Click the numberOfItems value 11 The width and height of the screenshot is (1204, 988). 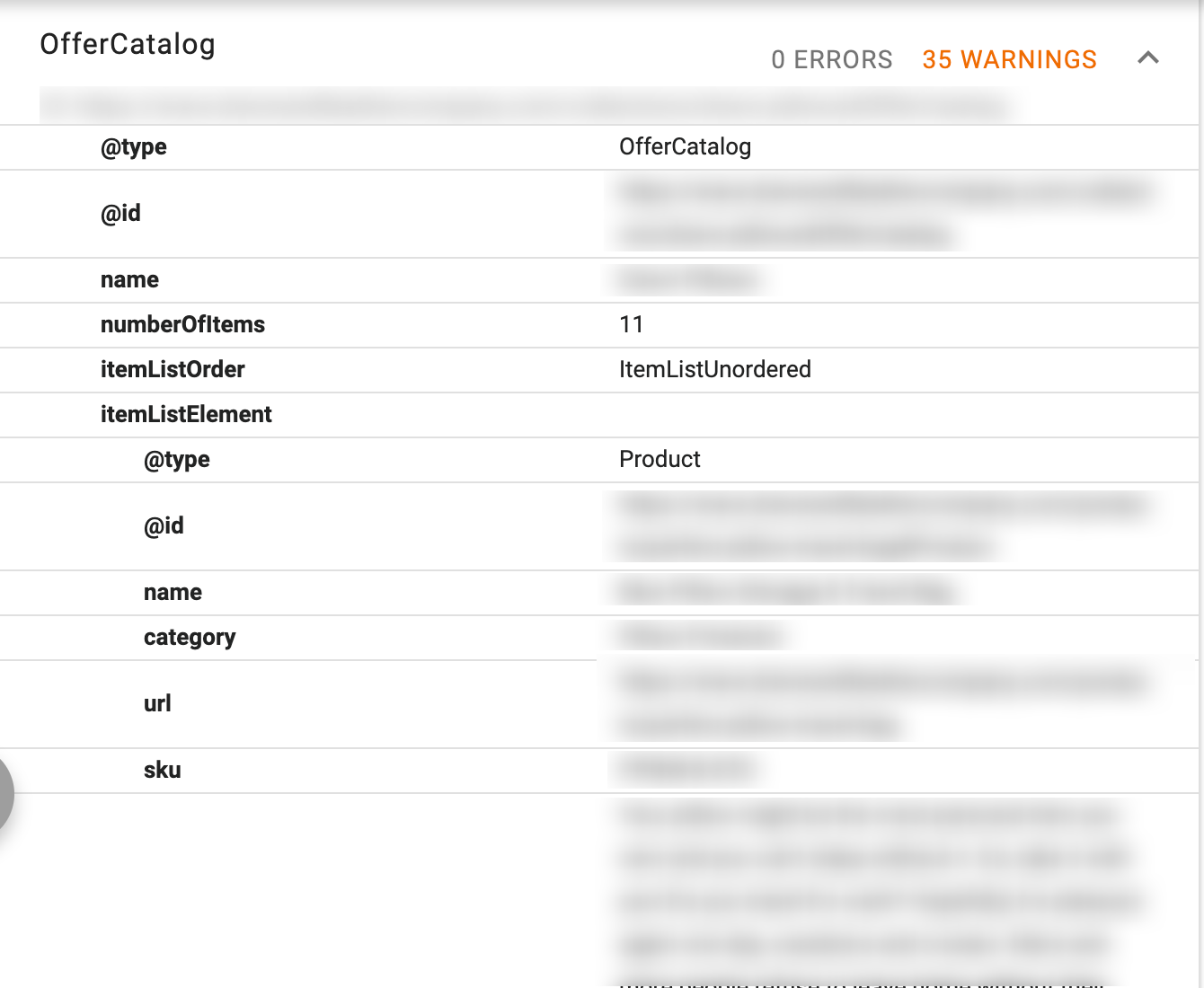[632, 324]
